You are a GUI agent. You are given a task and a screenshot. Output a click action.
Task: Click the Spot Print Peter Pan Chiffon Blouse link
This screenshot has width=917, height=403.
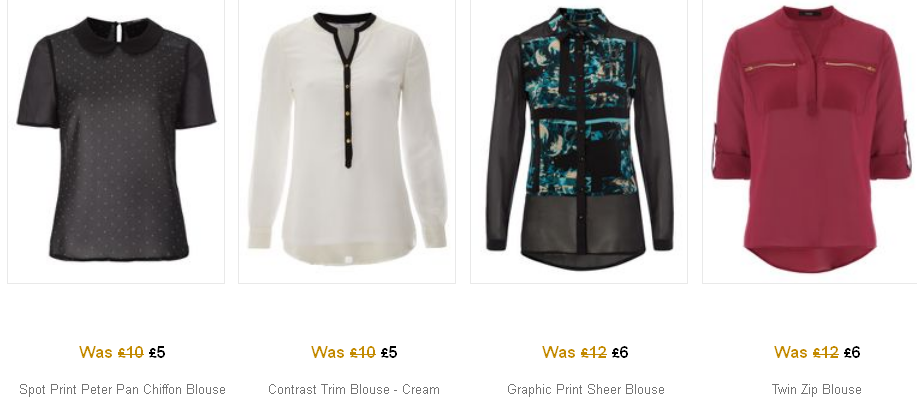click(122, 390)
